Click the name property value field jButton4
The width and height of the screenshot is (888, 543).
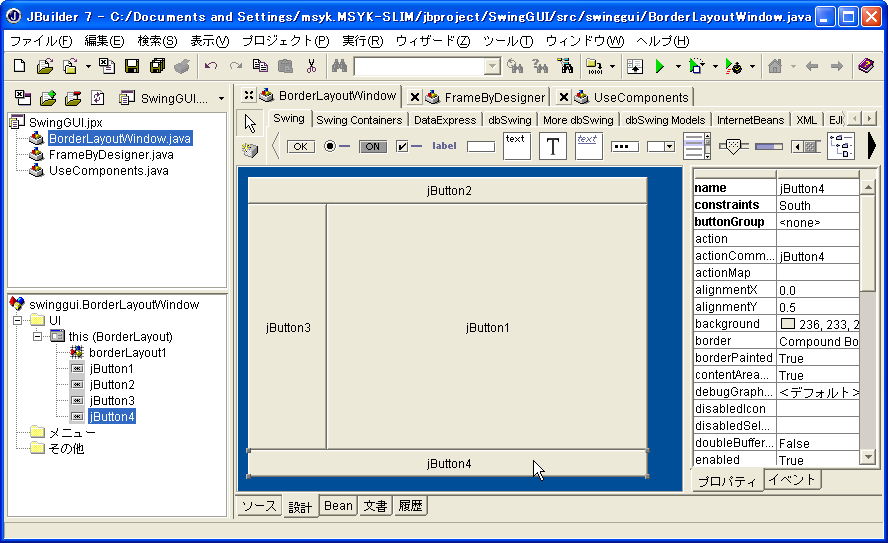(x=816, y=188)
